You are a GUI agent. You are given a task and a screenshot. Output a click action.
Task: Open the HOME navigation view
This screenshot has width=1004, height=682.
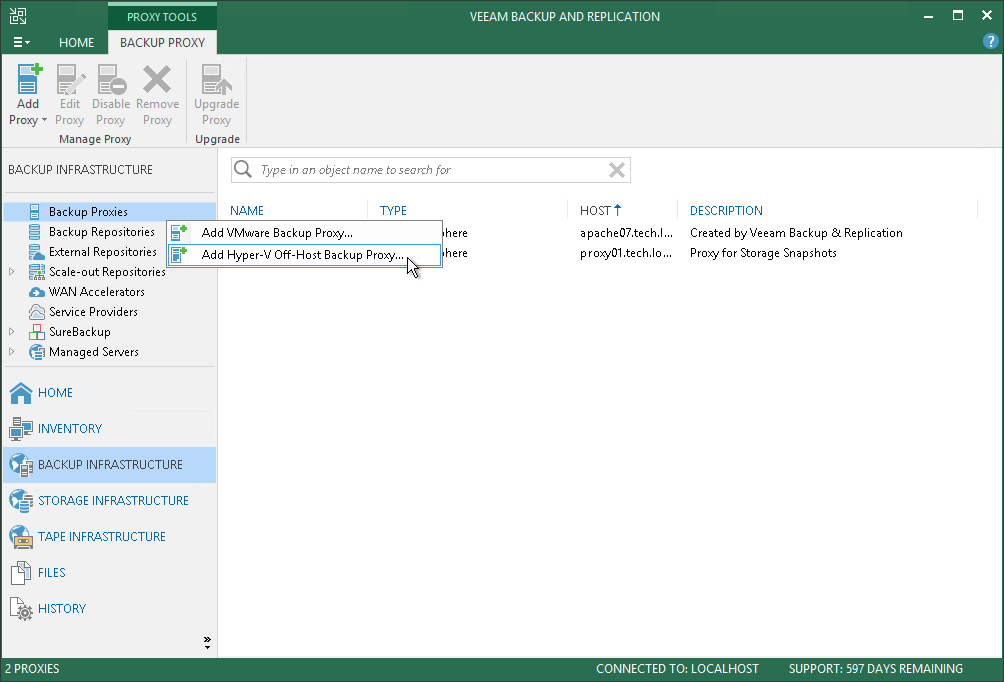[109, 393]
